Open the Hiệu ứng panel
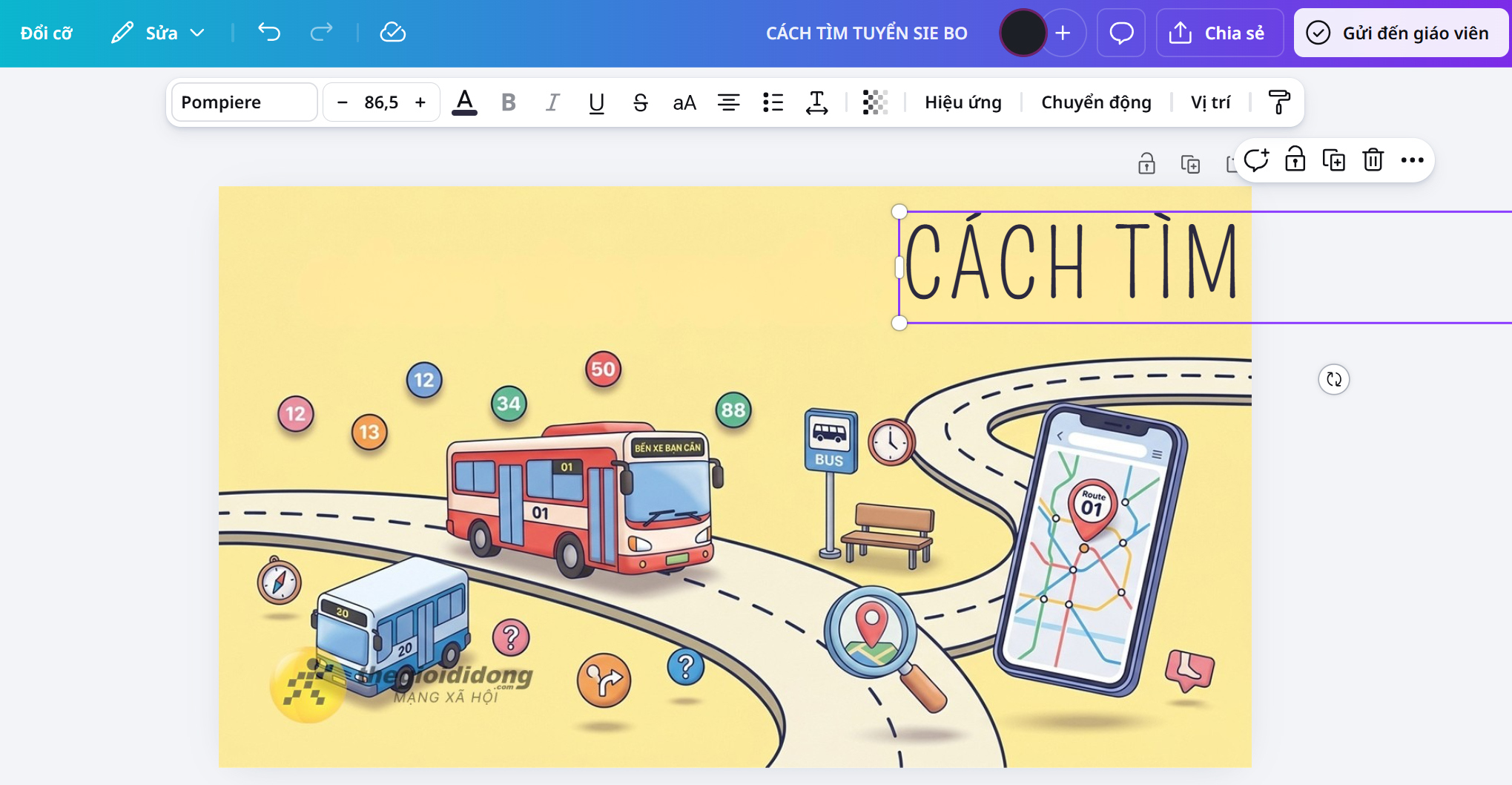 (963, 102)
